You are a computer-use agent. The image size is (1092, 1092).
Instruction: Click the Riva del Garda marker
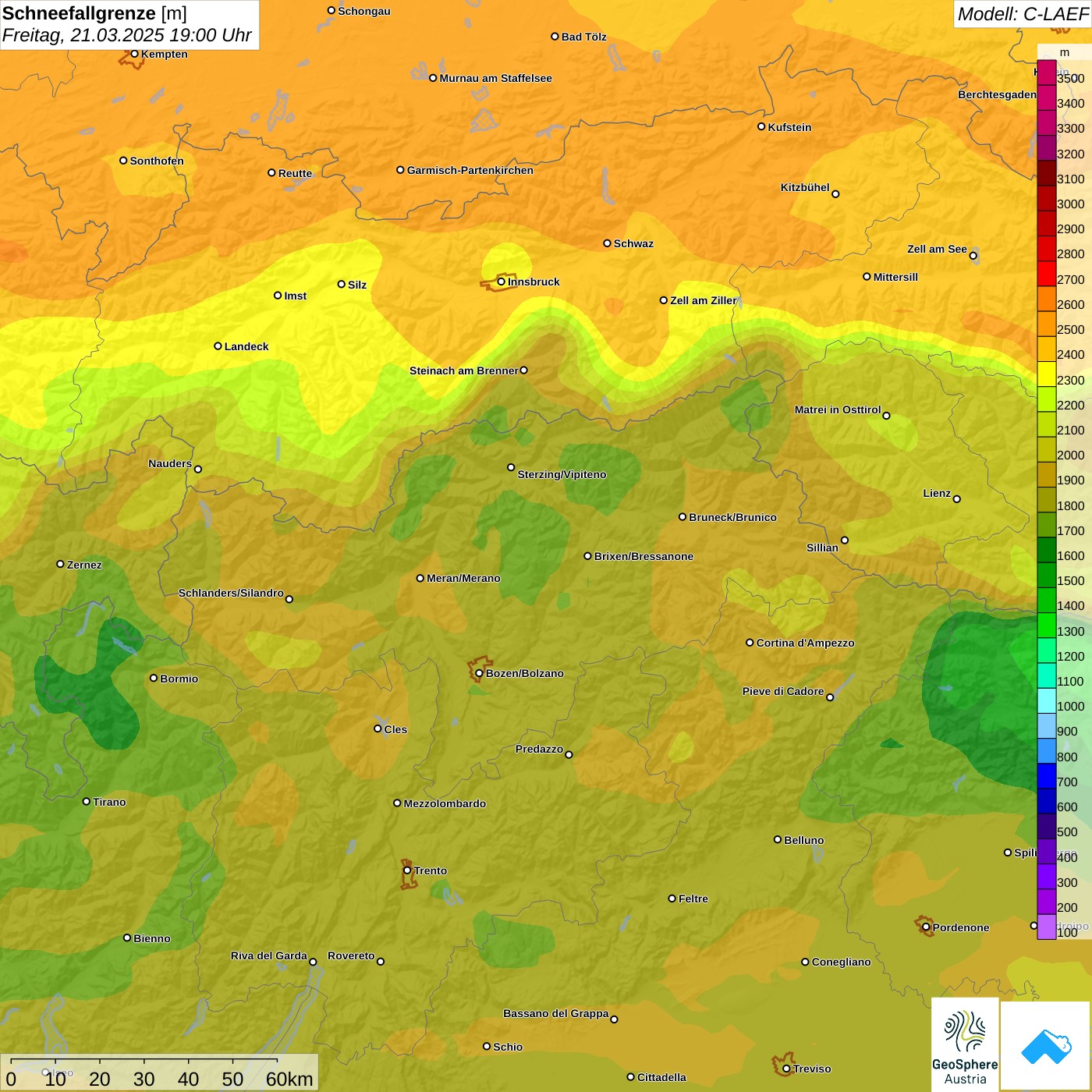coord(313,962)
